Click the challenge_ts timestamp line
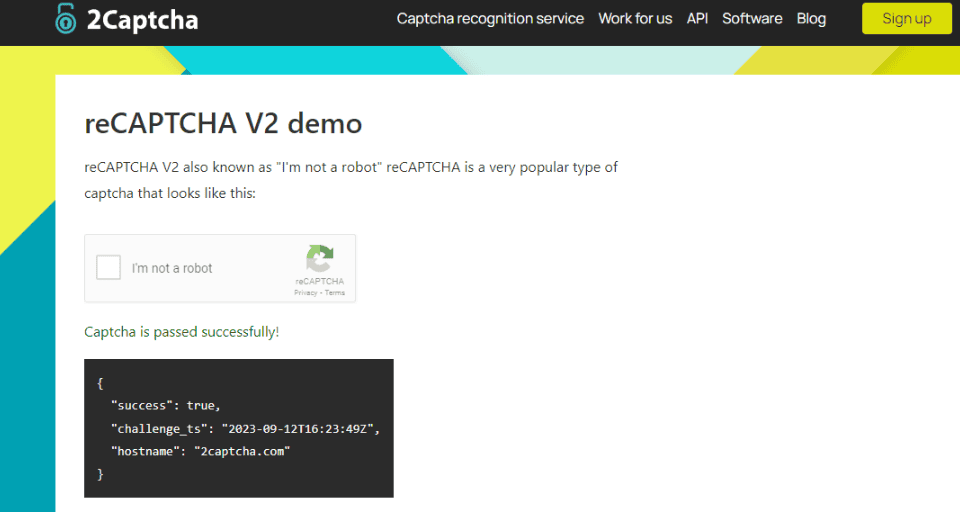Image resolution: width=960 pixels, height=512 pixels. coord(246,429)
